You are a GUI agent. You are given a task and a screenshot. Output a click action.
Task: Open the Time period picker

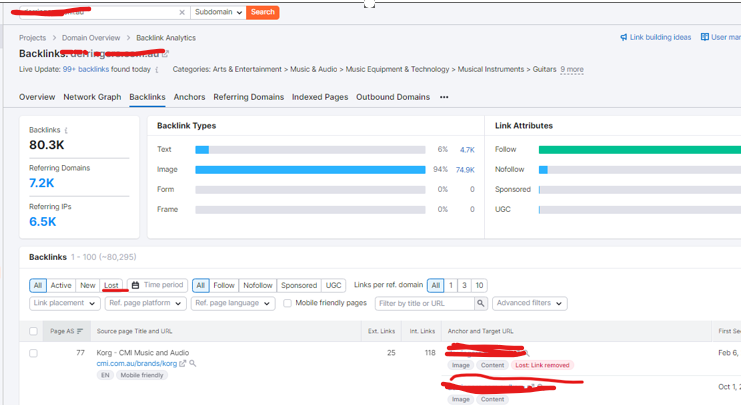click(x=158, y=285)
